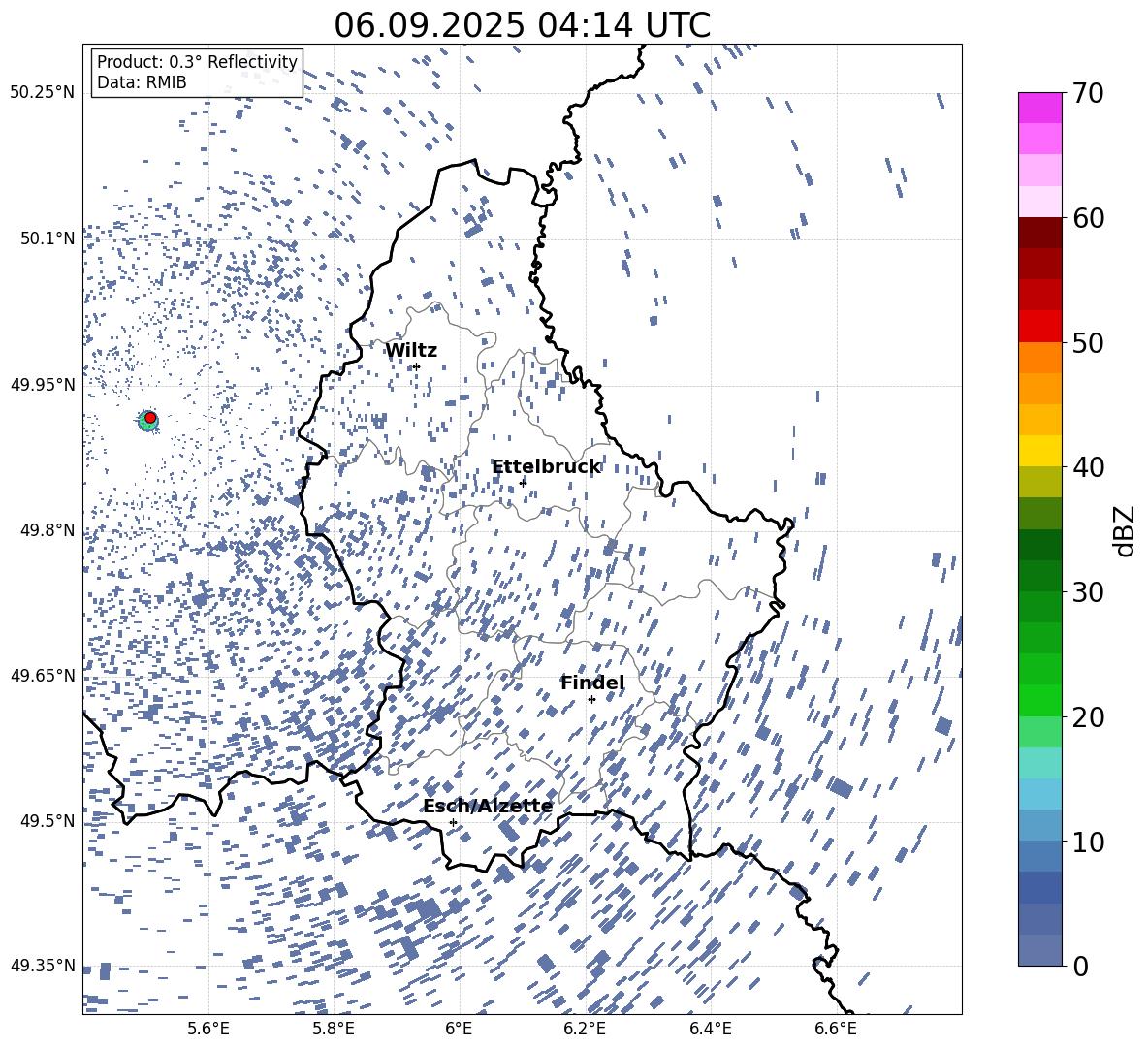Select the Esch/Alzette city label
The height and width of the screenshot is (1048, 1148).
click(x=488, y=807)
